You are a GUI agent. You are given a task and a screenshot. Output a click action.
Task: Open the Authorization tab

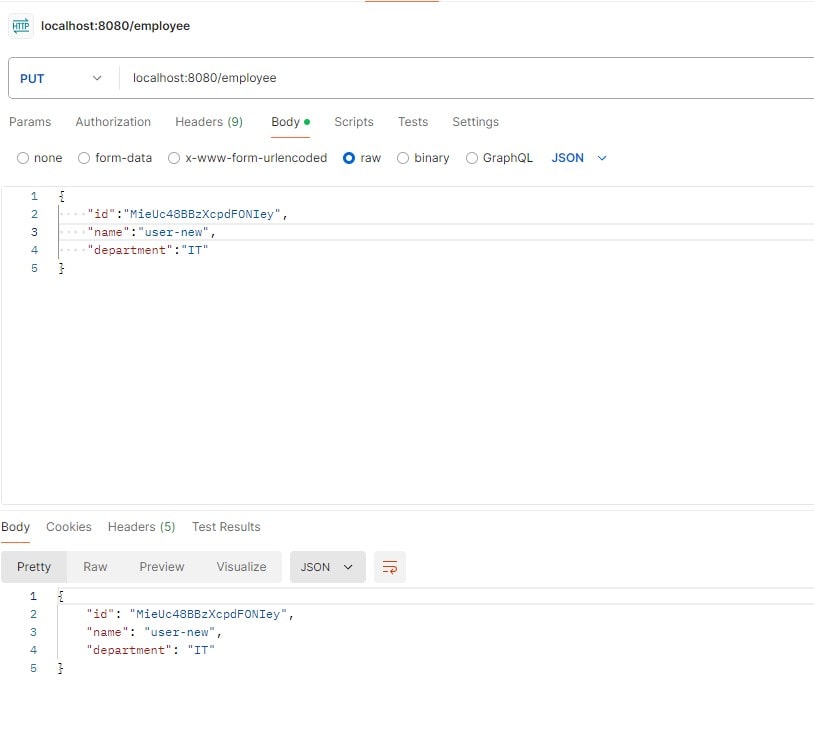click(113, 122)
